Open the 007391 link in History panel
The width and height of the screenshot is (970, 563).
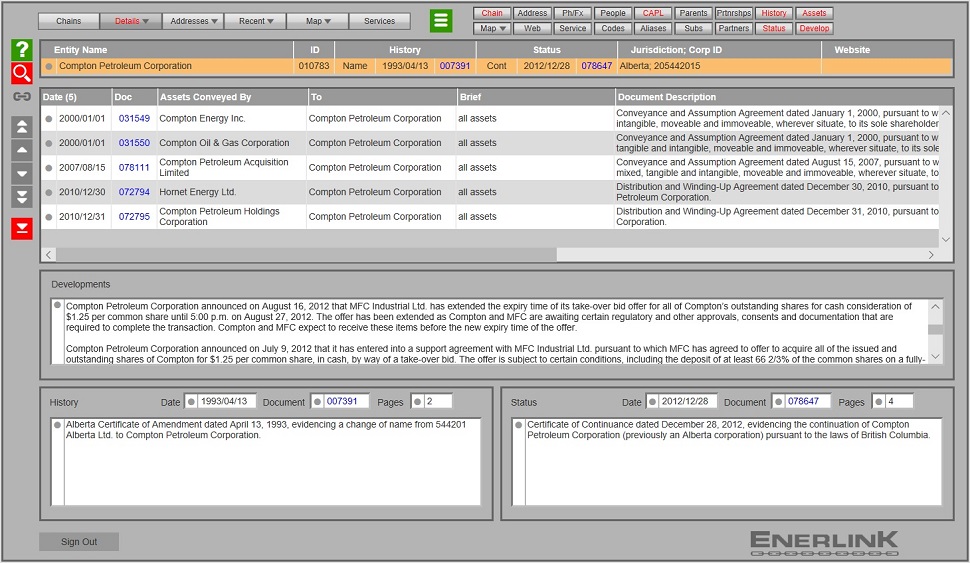pos(342,402)
